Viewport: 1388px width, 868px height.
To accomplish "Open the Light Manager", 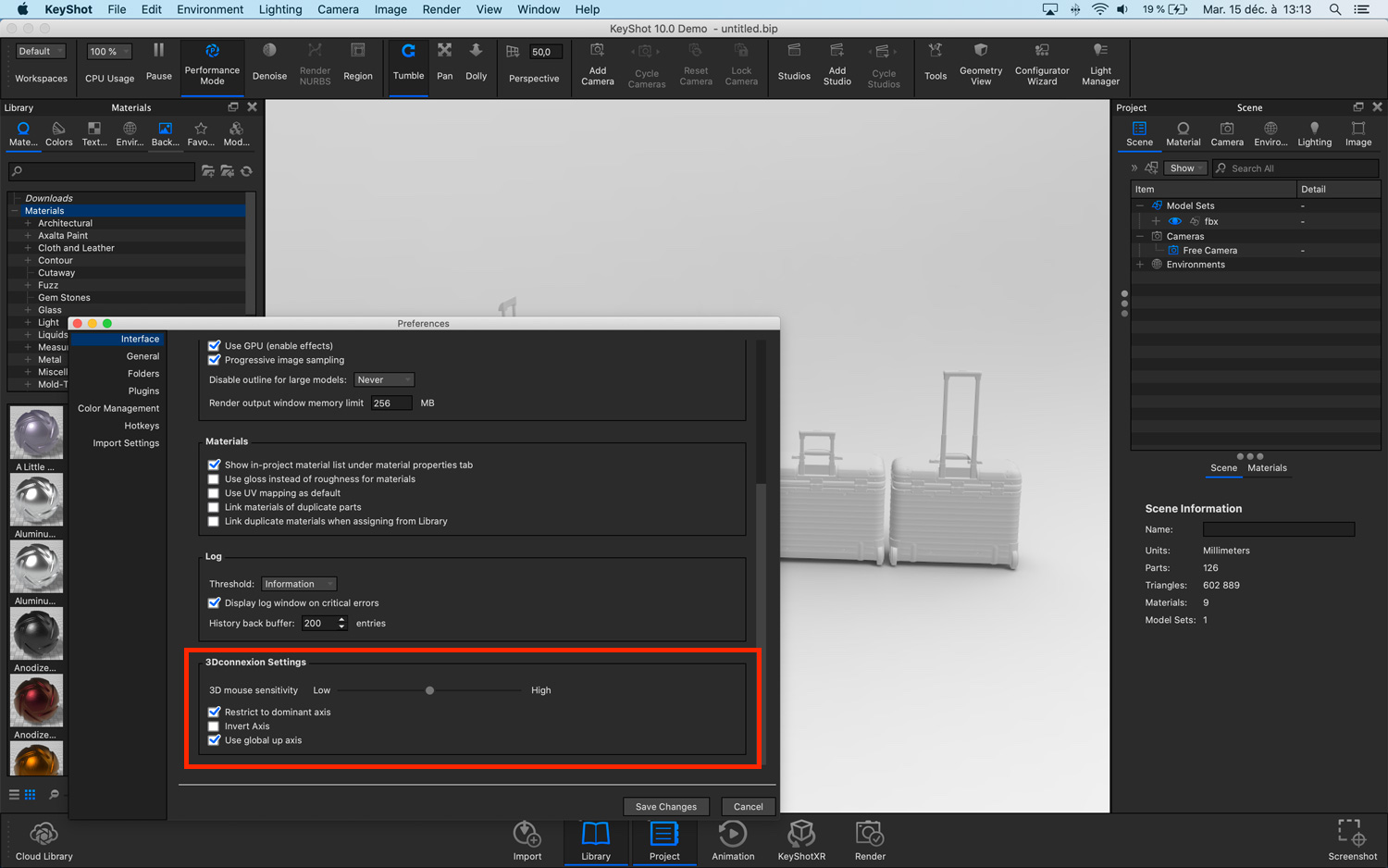I will (x=1100, y=64).
